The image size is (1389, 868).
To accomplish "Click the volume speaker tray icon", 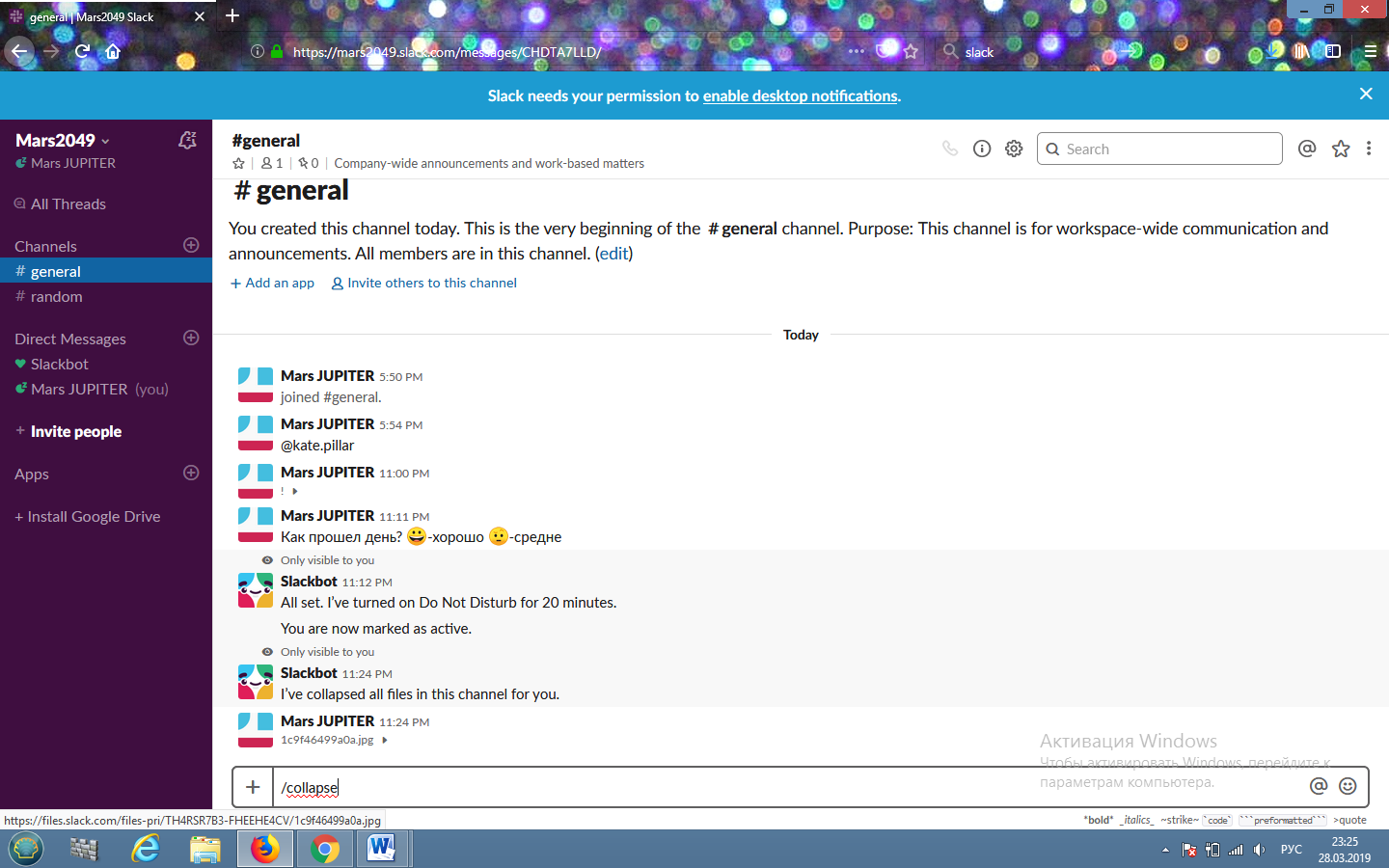I will point(1259,850).
